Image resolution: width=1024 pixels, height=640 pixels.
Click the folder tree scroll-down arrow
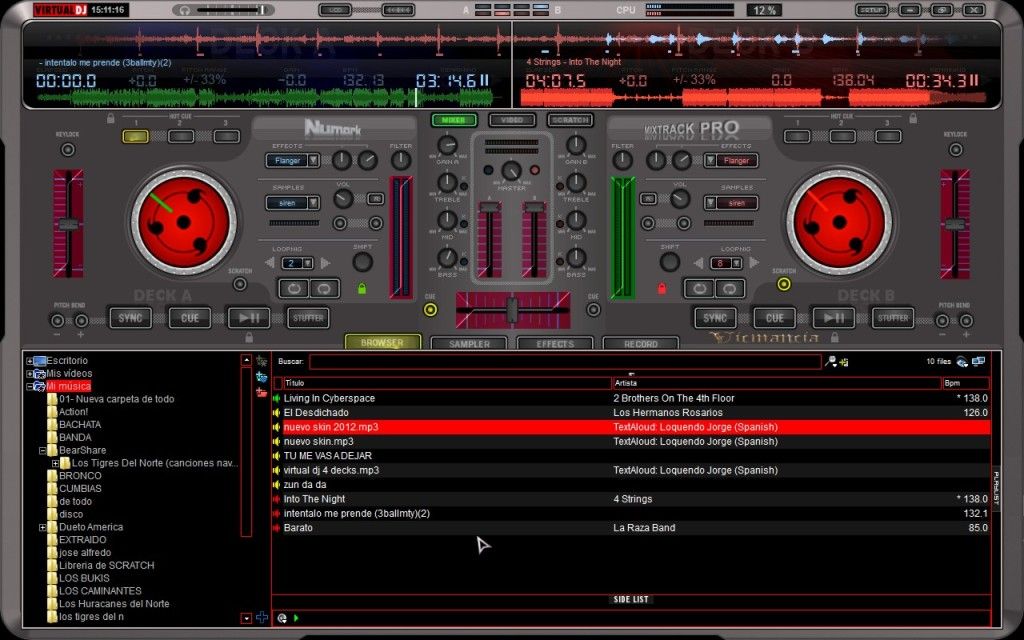(246, 618)
